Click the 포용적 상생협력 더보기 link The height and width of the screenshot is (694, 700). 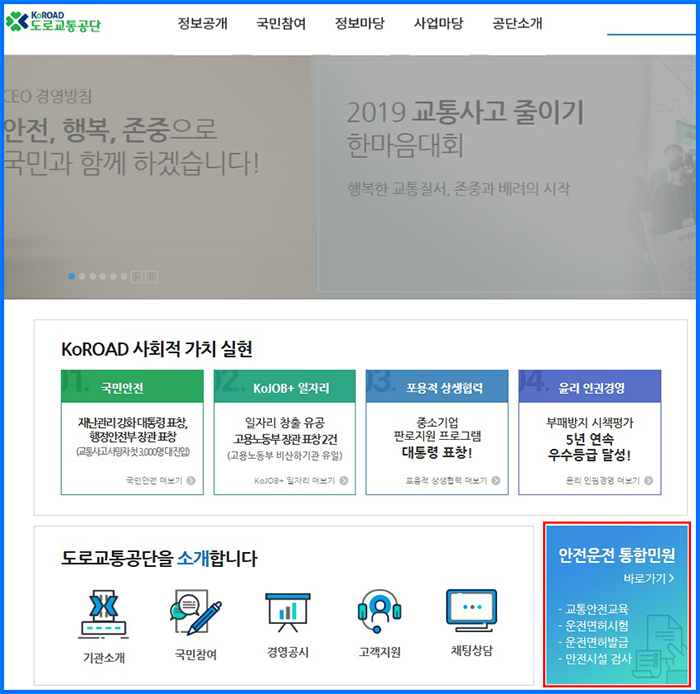coord(446,480)
